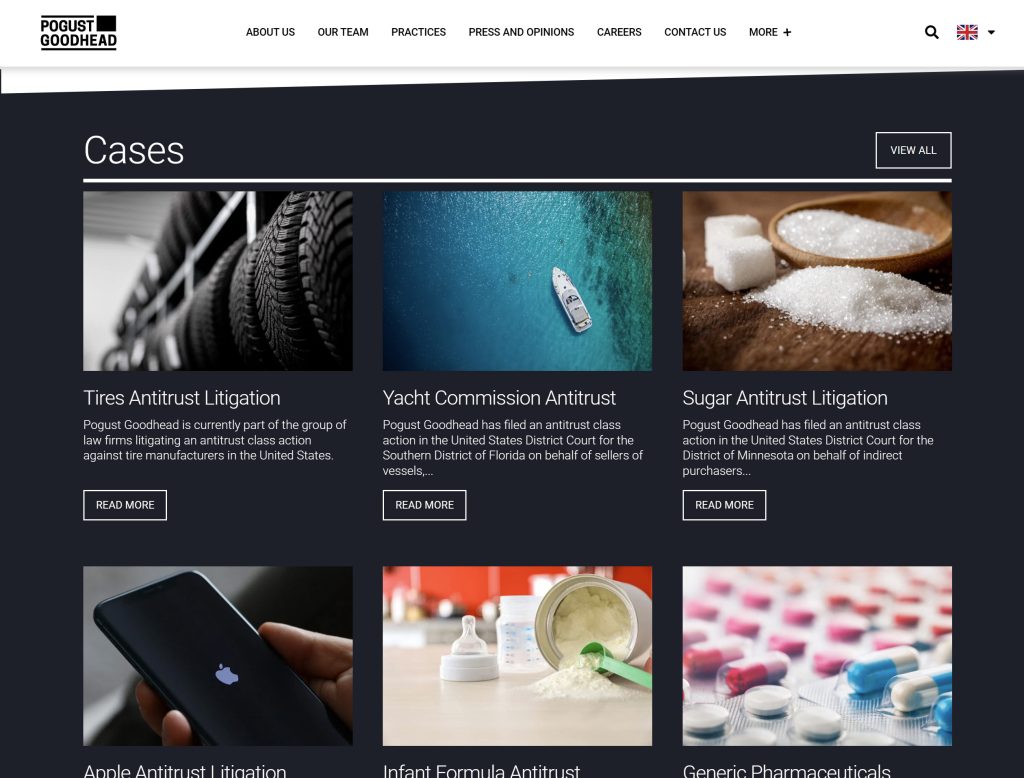Click the Apple iPhone case thumbnail

tap(217, 656)
